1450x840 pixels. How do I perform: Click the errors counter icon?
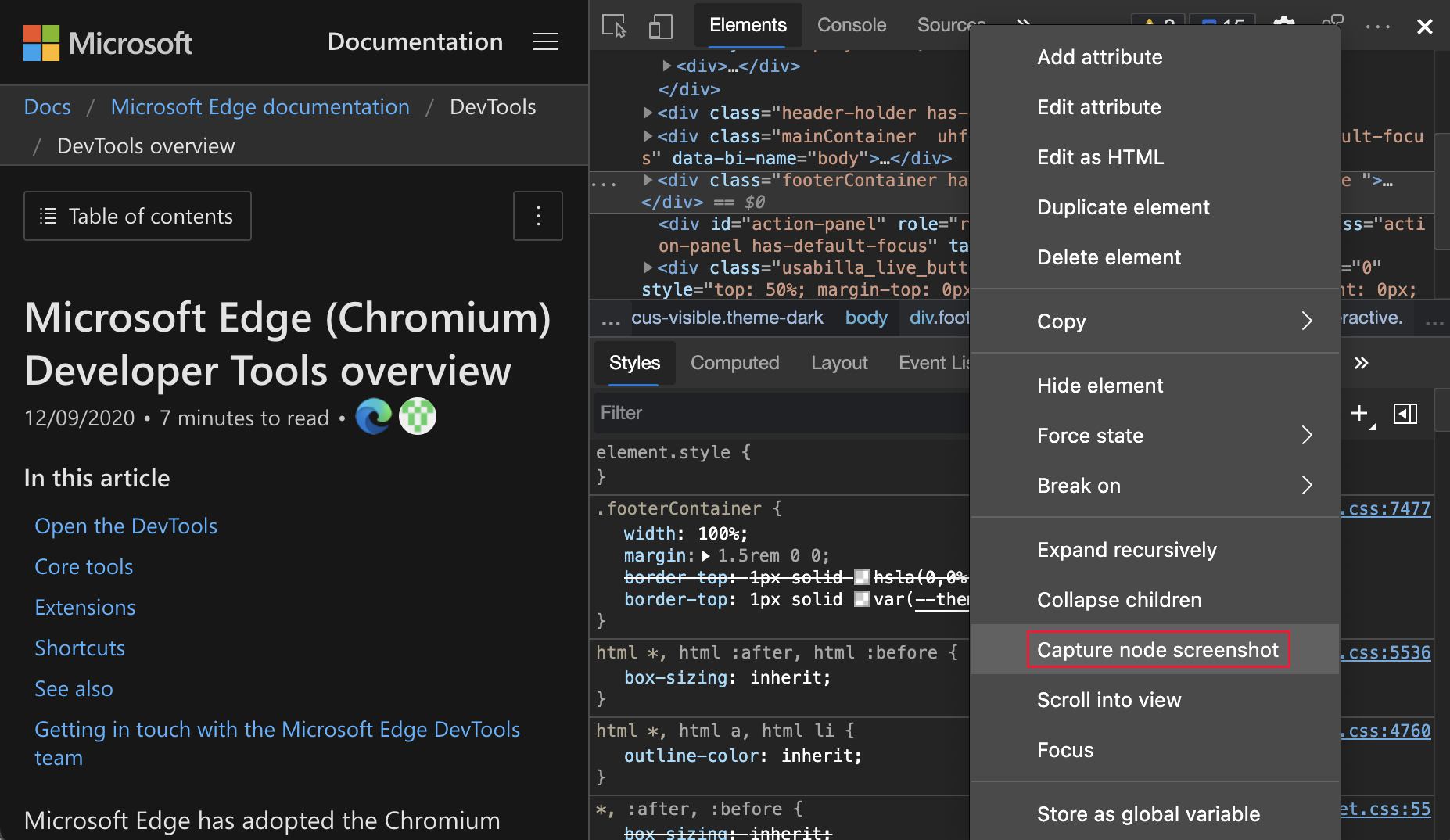pyautogui.click(x=1221, y=23)
